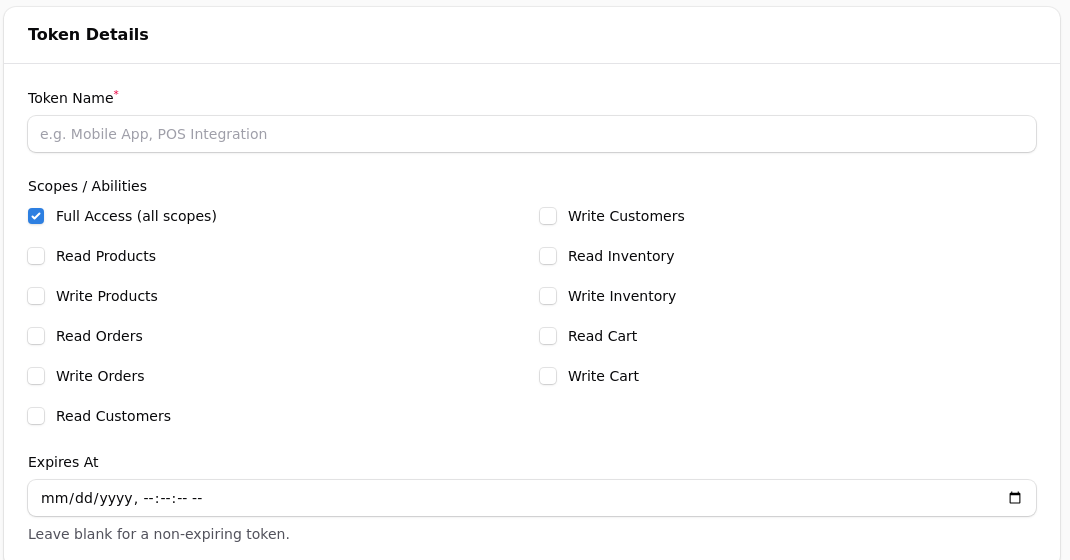Enable the Read Products scope
This screenshot has width=1070, height=560.
tap(36, 256)
